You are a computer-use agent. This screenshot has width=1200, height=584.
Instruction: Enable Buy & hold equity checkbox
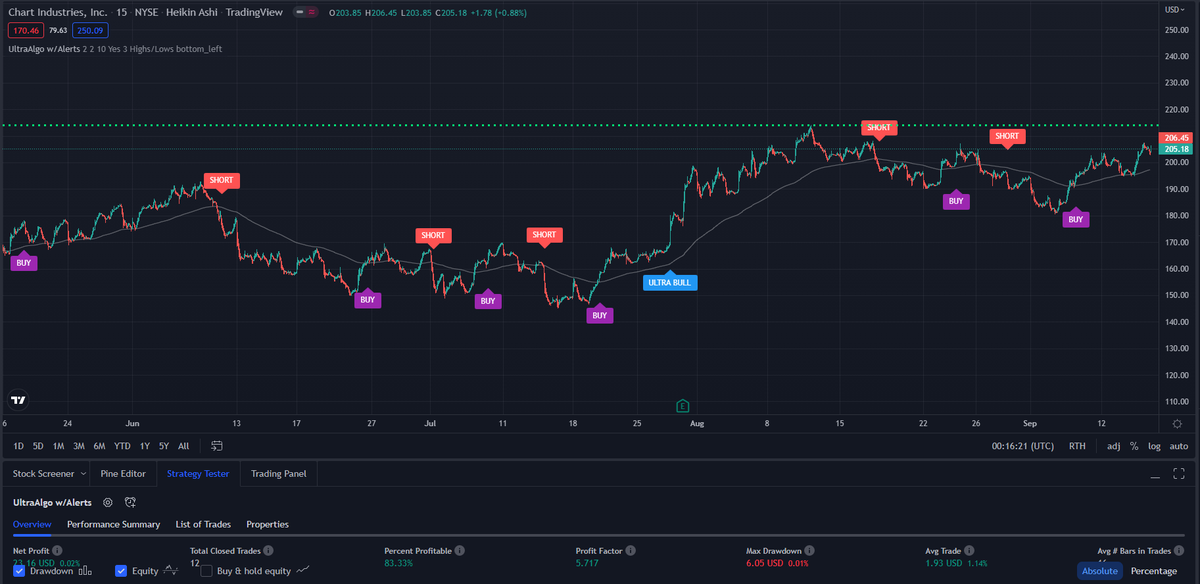(207, 571)
